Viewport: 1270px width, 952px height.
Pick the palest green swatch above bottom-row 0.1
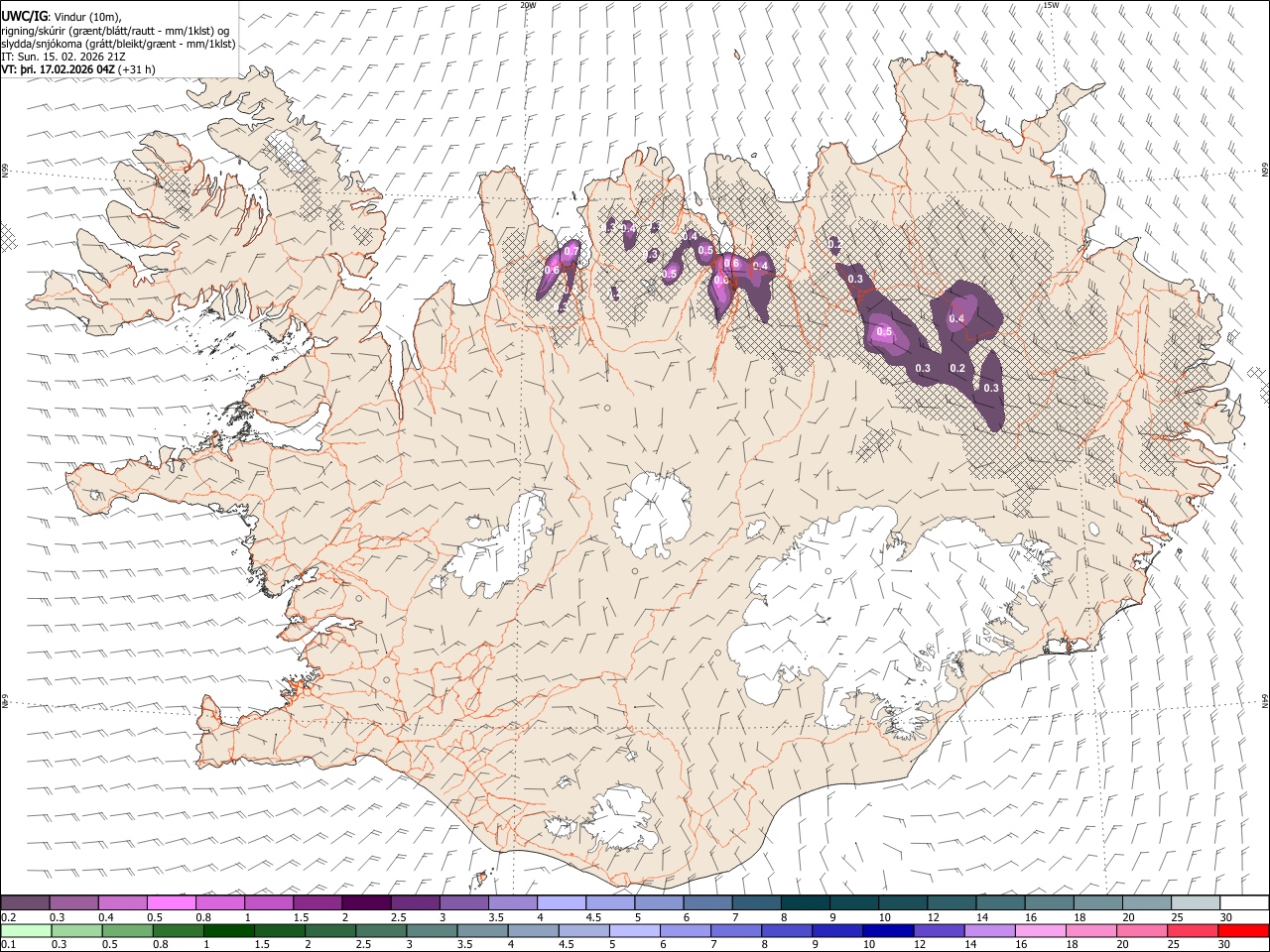point(25,931)
